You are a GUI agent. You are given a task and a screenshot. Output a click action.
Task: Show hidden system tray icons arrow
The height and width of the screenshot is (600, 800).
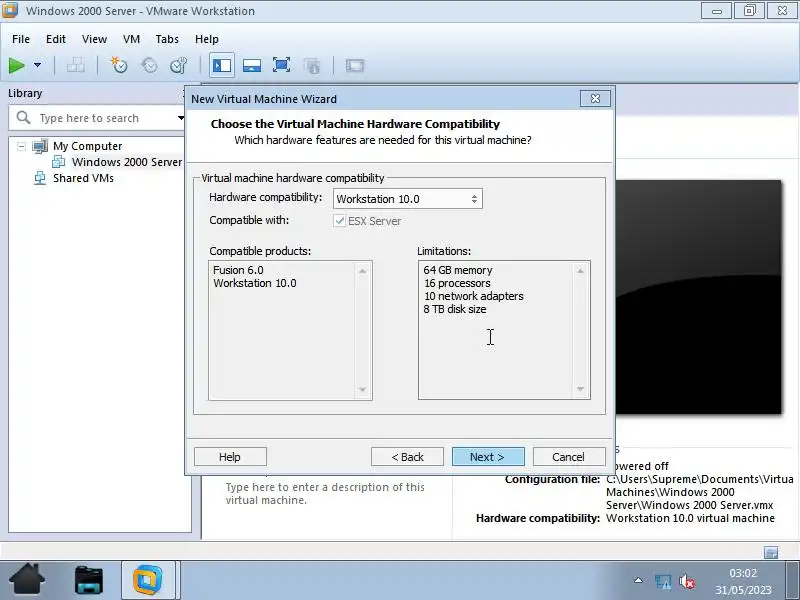638,580
